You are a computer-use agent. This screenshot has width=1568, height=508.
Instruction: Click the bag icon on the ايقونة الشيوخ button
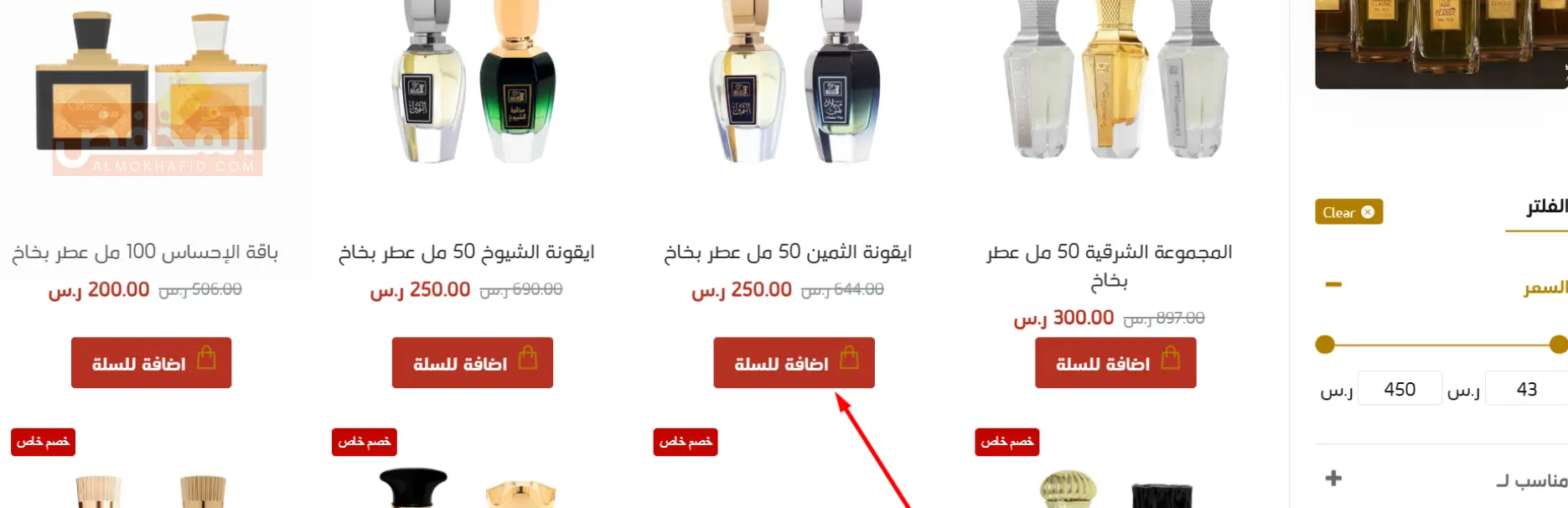pos(528,359)
